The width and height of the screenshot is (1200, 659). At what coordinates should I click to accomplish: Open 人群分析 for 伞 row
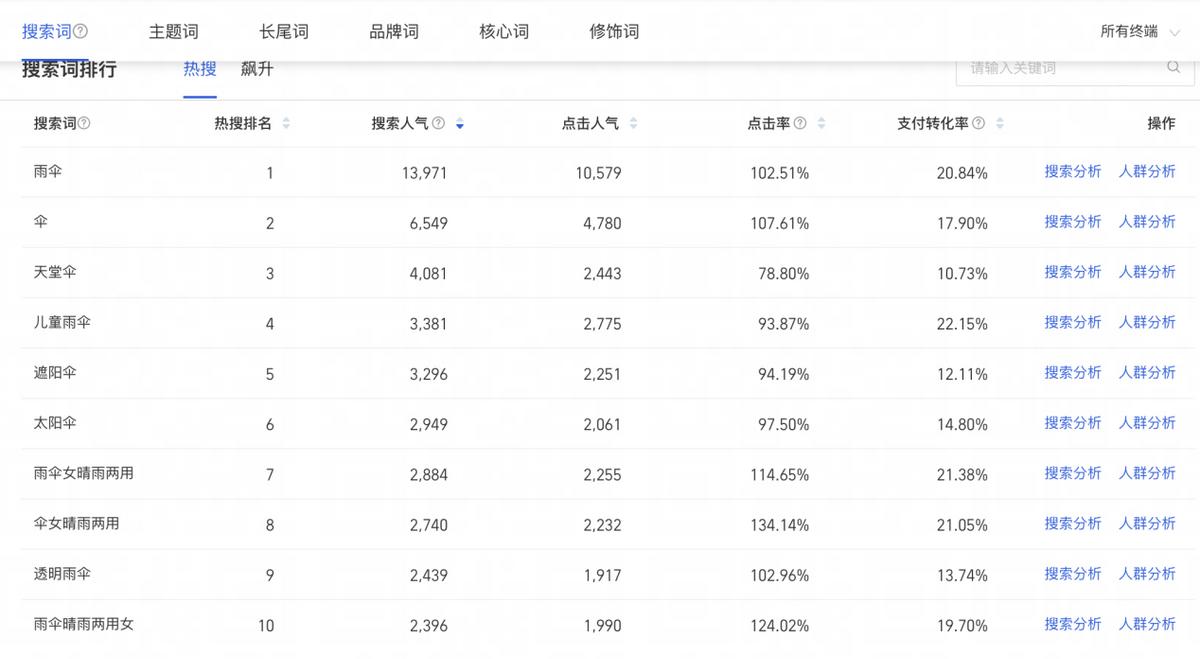pos(1147,222)
